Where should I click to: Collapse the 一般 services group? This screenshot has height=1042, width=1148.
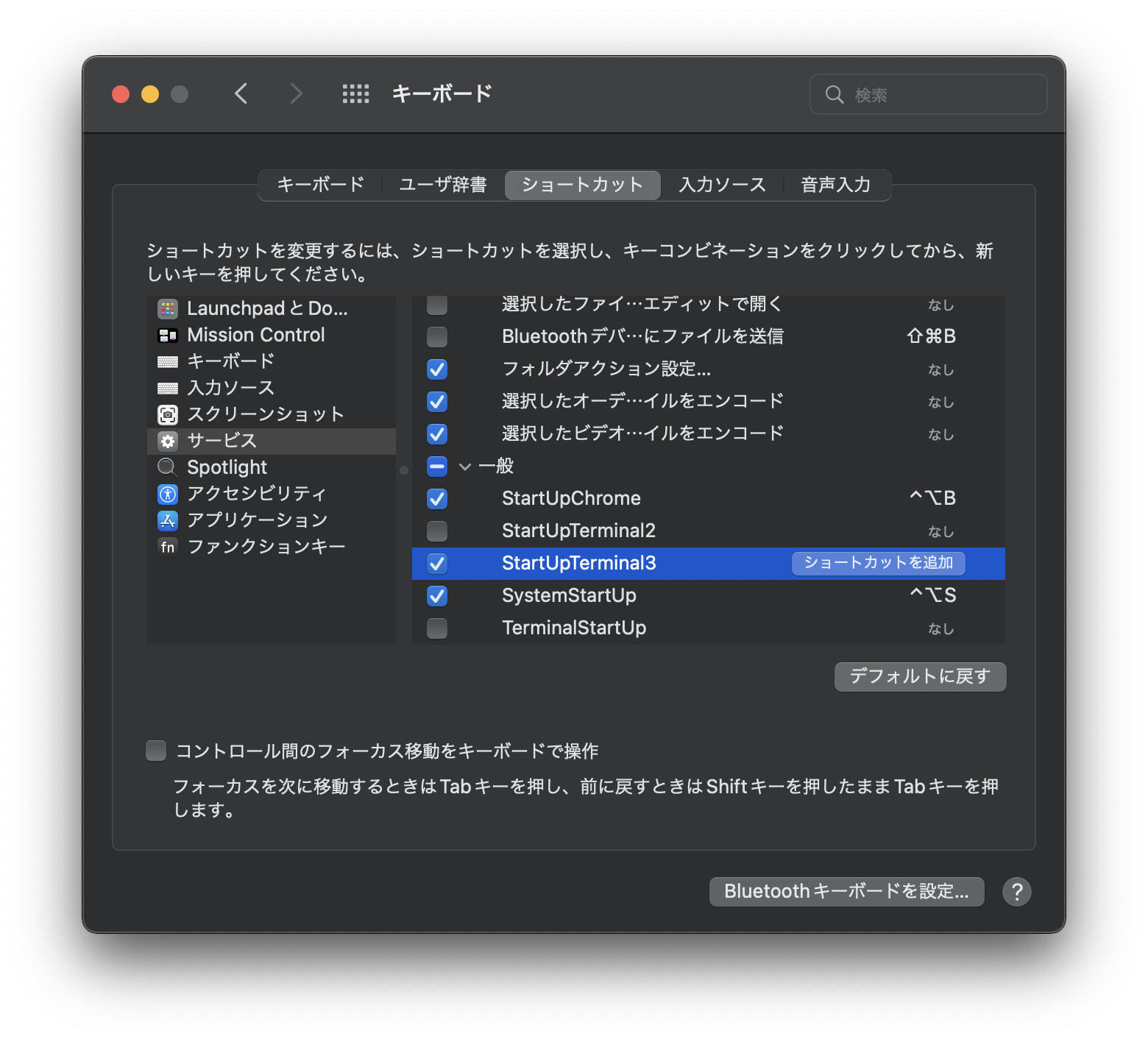tap(464, 466)
